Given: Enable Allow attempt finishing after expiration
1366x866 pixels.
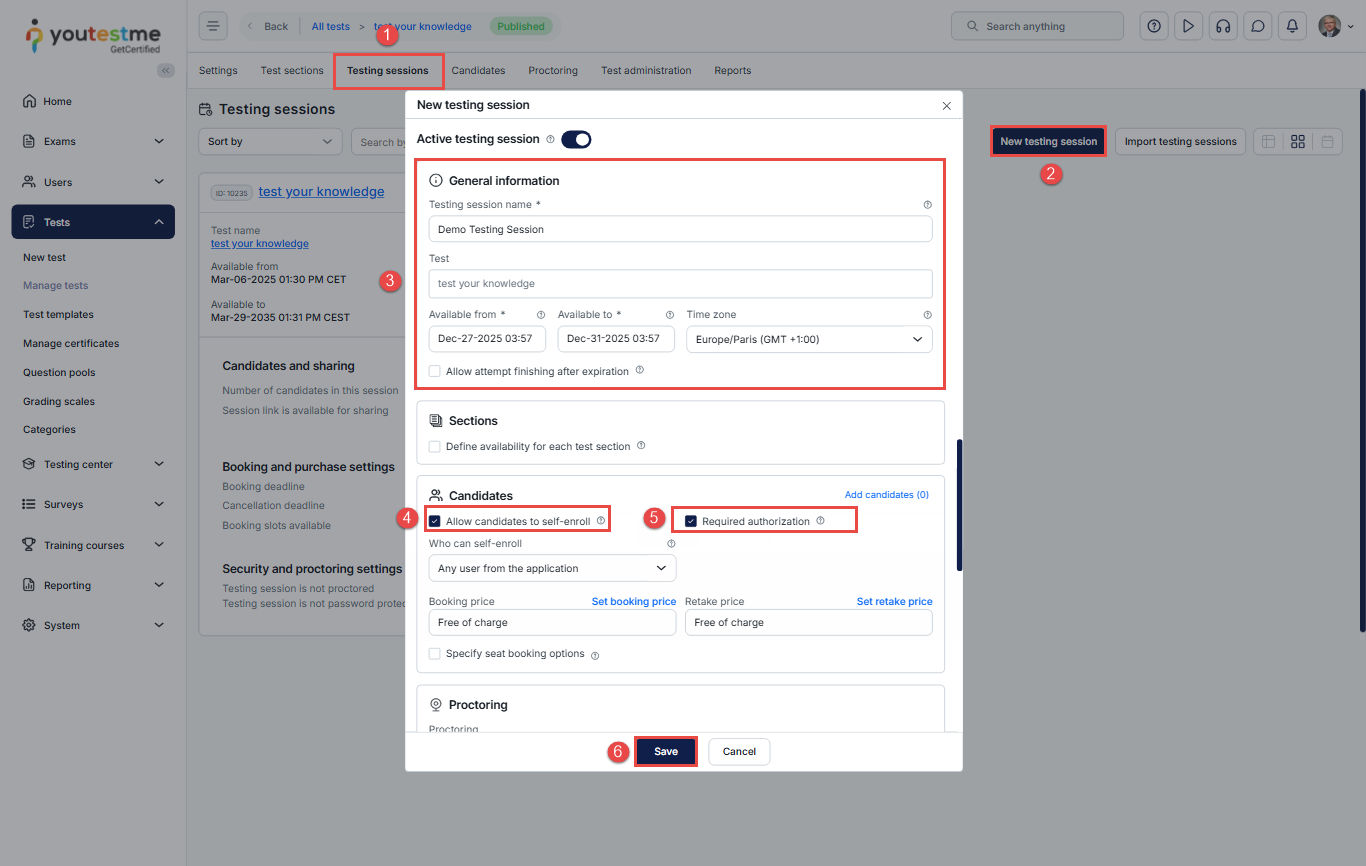Looking at the screenshot, I should coord(435,371).
